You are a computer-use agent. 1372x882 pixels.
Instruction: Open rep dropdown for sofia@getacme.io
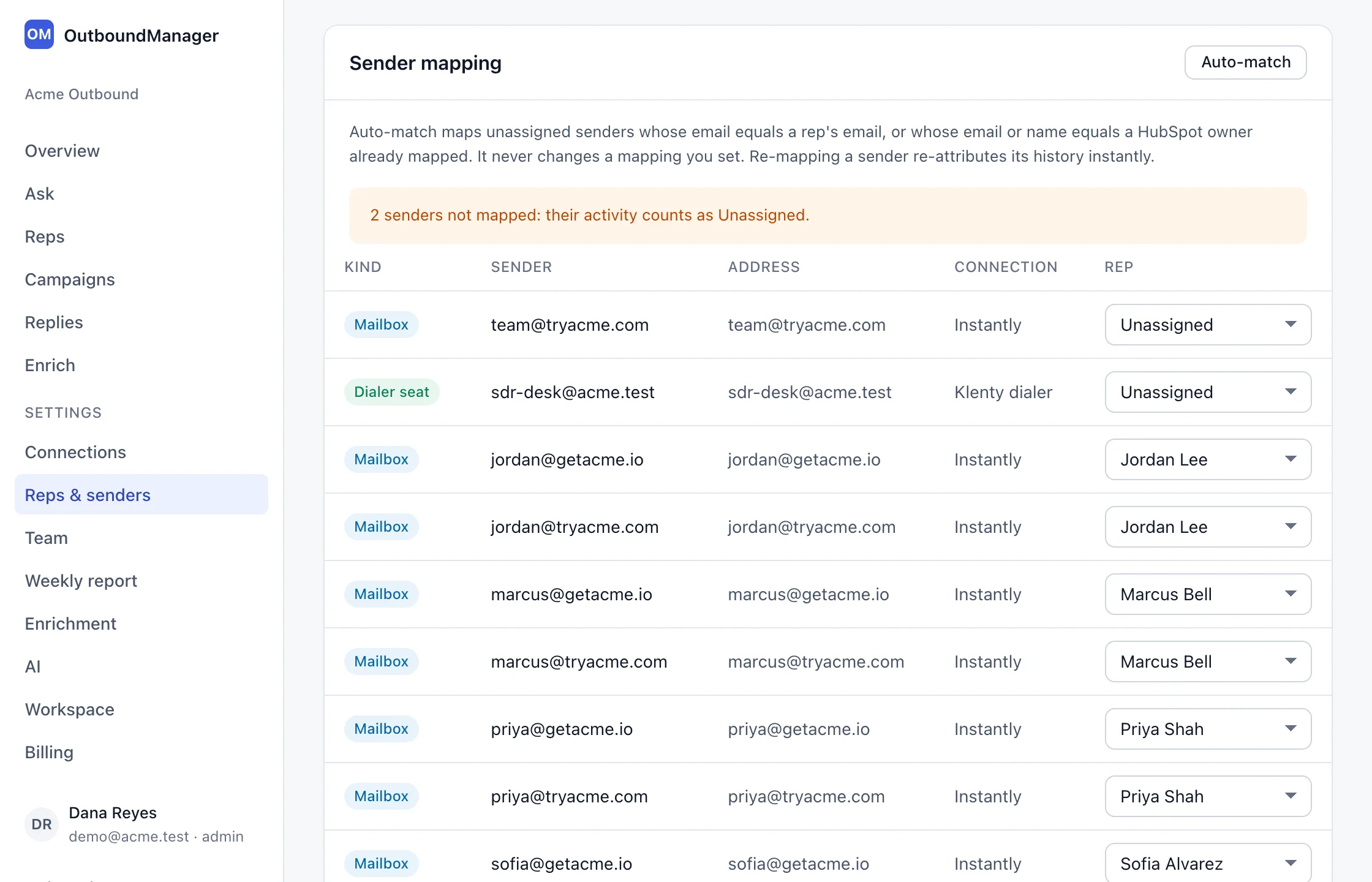[x=1208, y=863]
